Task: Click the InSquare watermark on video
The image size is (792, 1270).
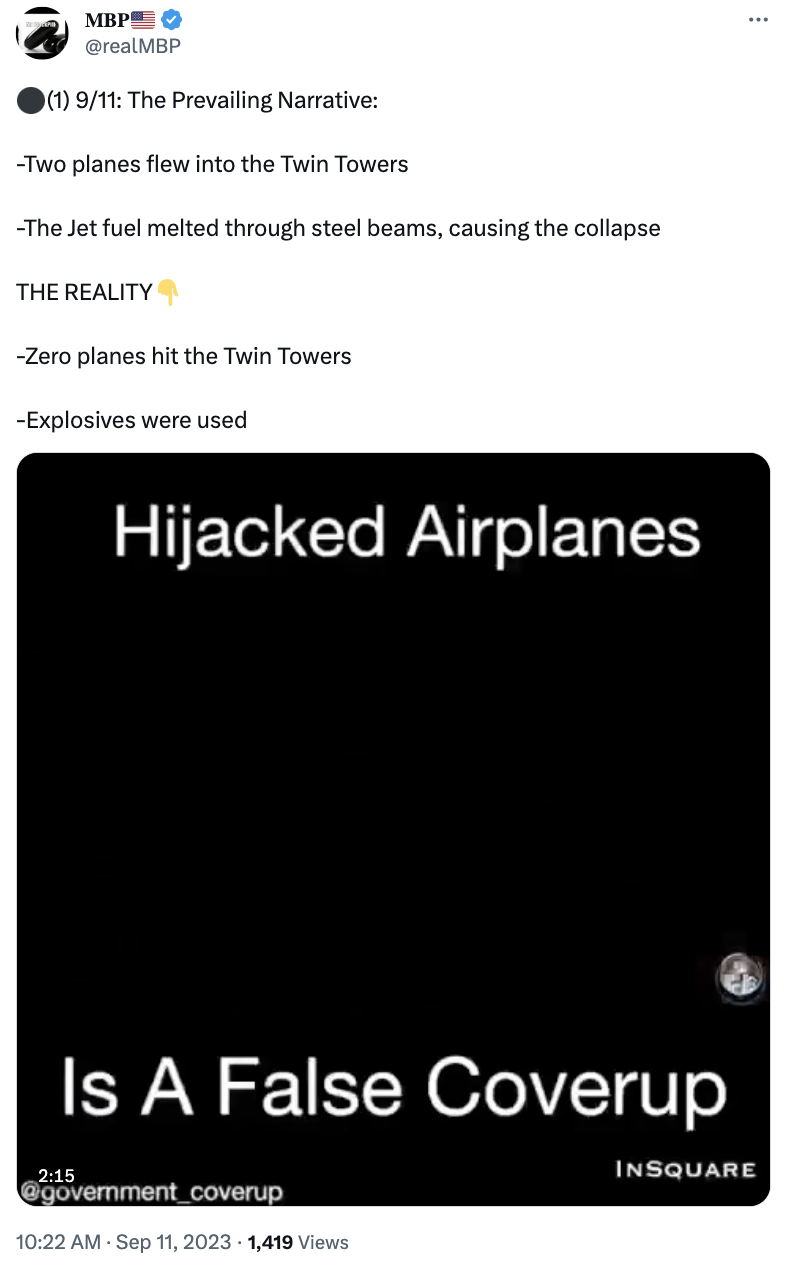Action: click(685, 1169)
